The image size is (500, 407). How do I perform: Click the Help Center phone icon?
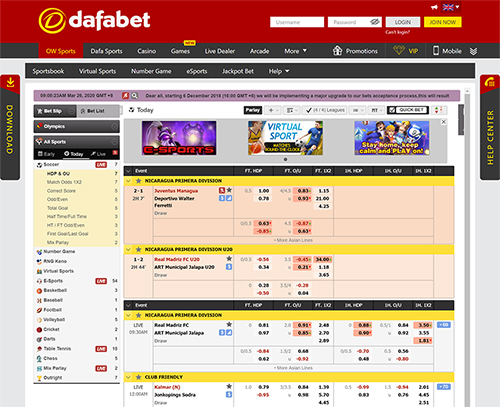coord(490,82)
